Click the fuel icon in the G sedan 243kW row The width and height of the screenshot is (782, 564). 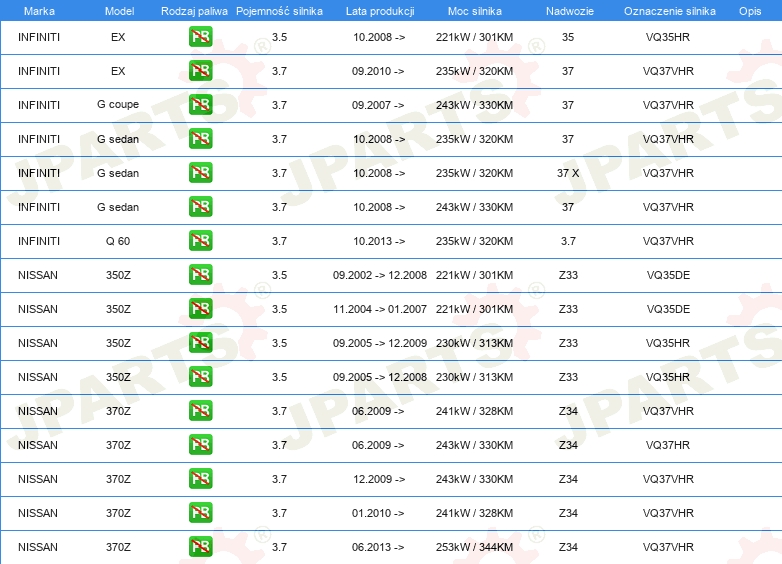(x=200, y=207)
